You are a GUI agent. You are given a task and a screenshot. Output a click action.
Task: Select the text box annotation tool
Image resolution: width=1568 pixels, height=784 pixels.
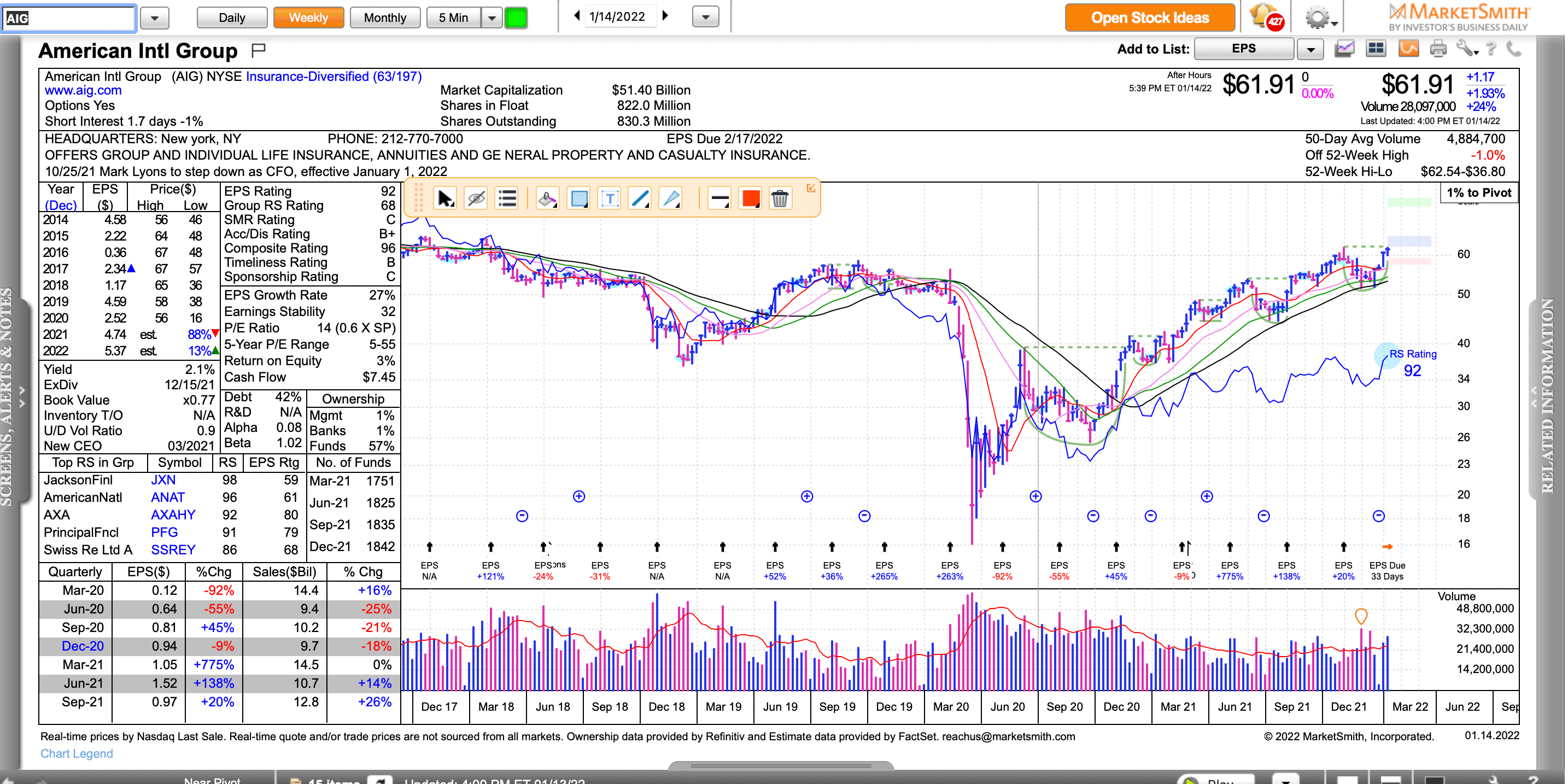[609, 198]
